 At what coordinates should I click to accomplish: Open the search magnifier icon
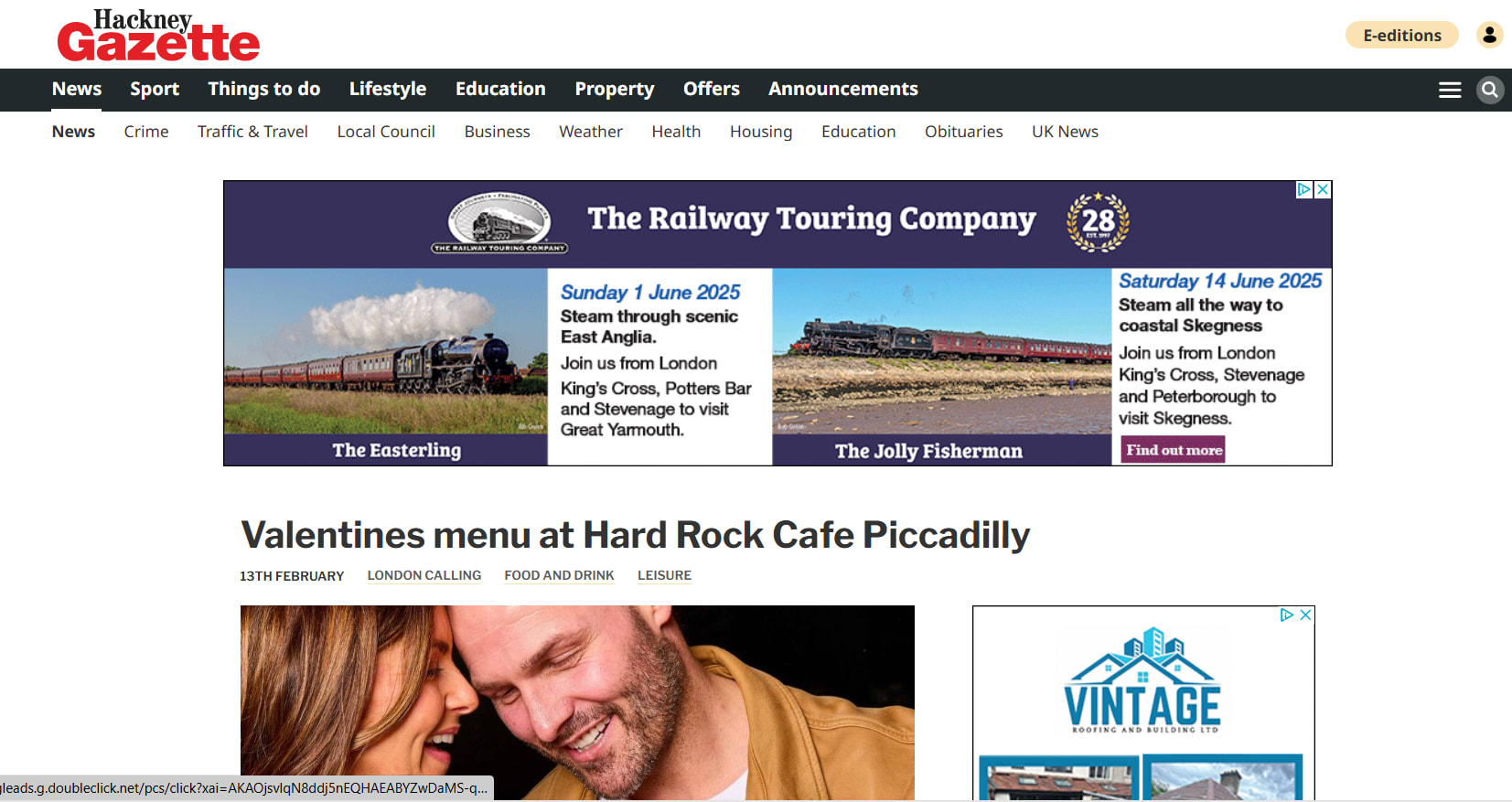[x=1490, y=90]
